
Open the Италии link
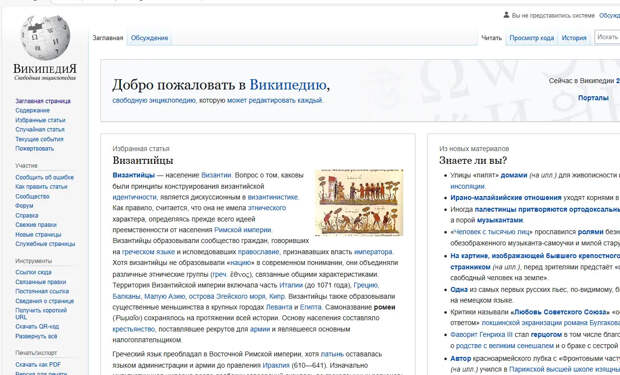tap(291, 285)
